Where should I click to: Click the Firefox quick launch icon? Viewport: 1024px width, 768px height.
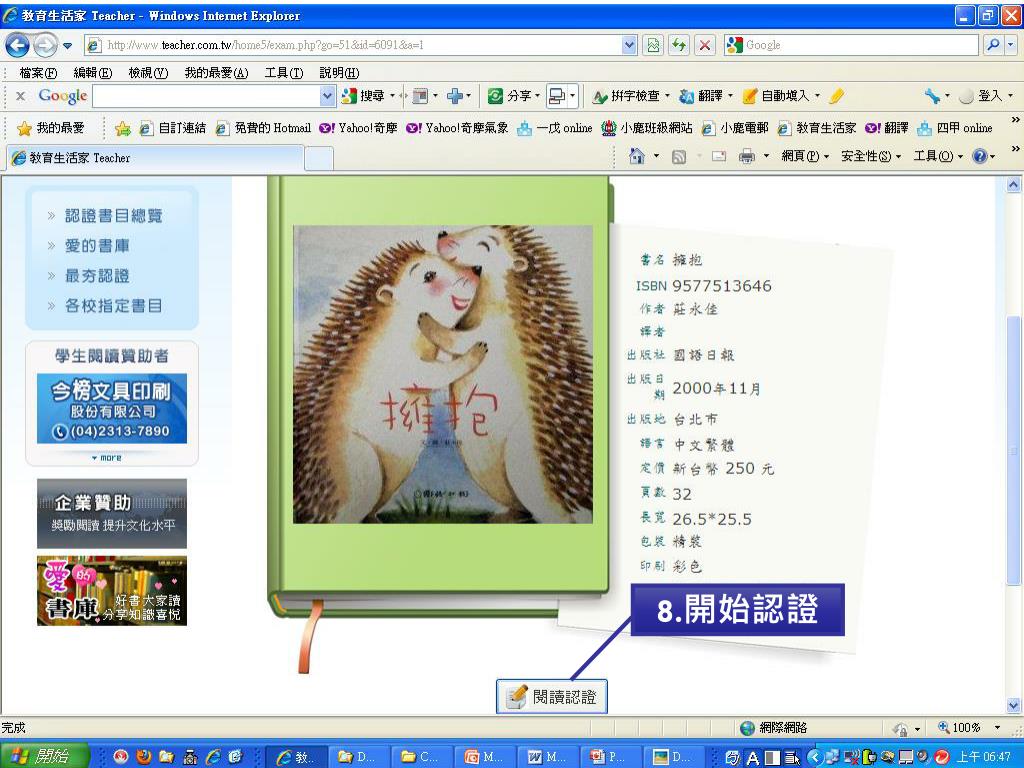click(x=144, y=756)
